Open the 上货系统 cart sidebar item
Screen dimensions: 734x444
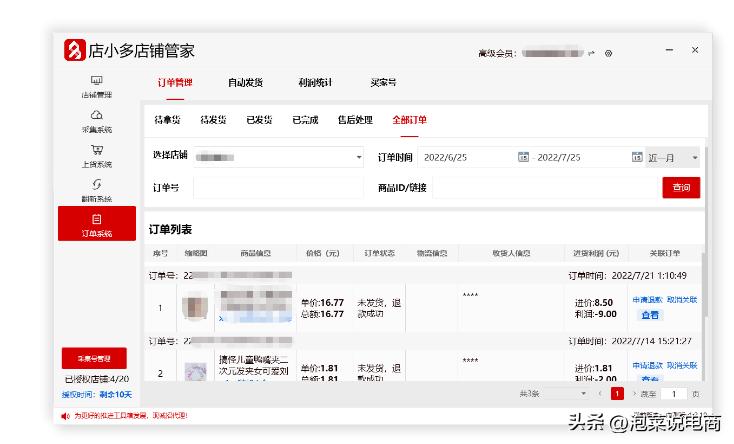97,156
